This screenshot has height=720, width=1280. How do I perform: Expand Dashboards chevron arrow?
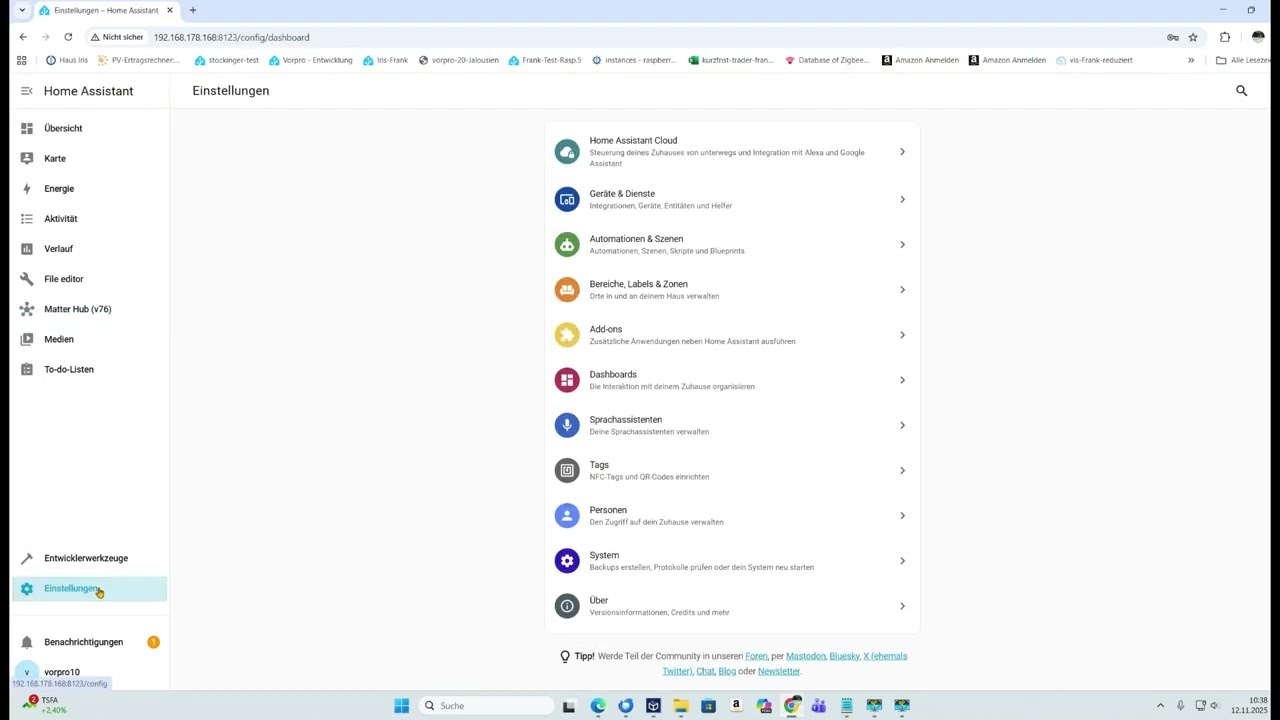(x=902, y=380)
